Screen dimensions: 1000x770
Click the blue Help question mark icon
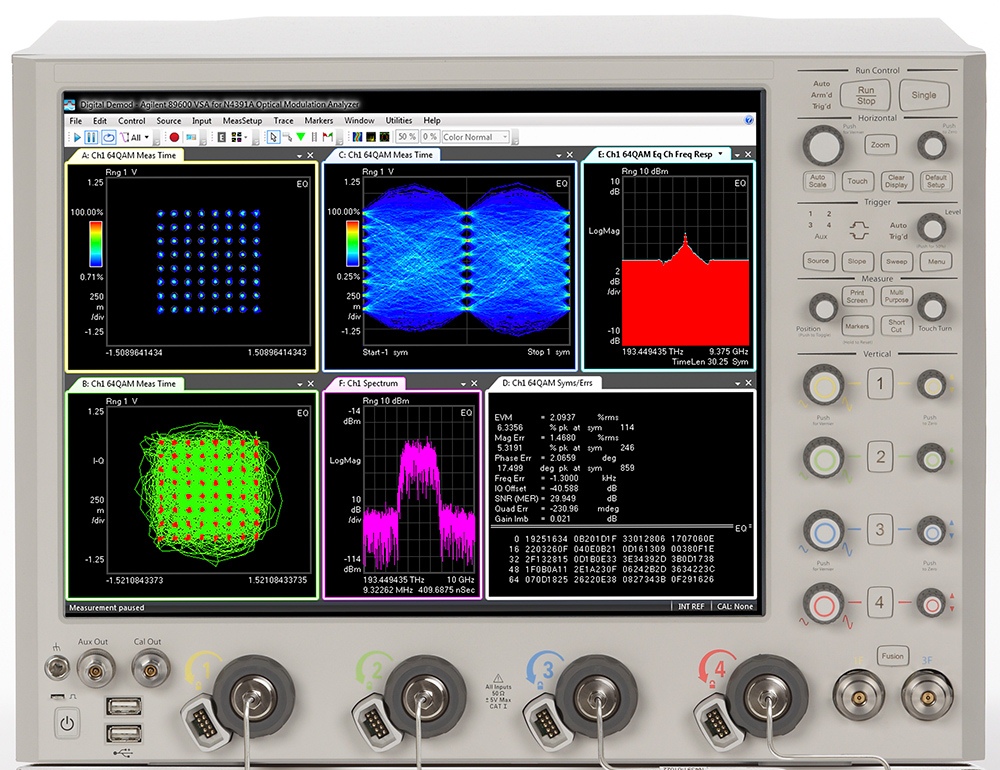coord(749,120)
